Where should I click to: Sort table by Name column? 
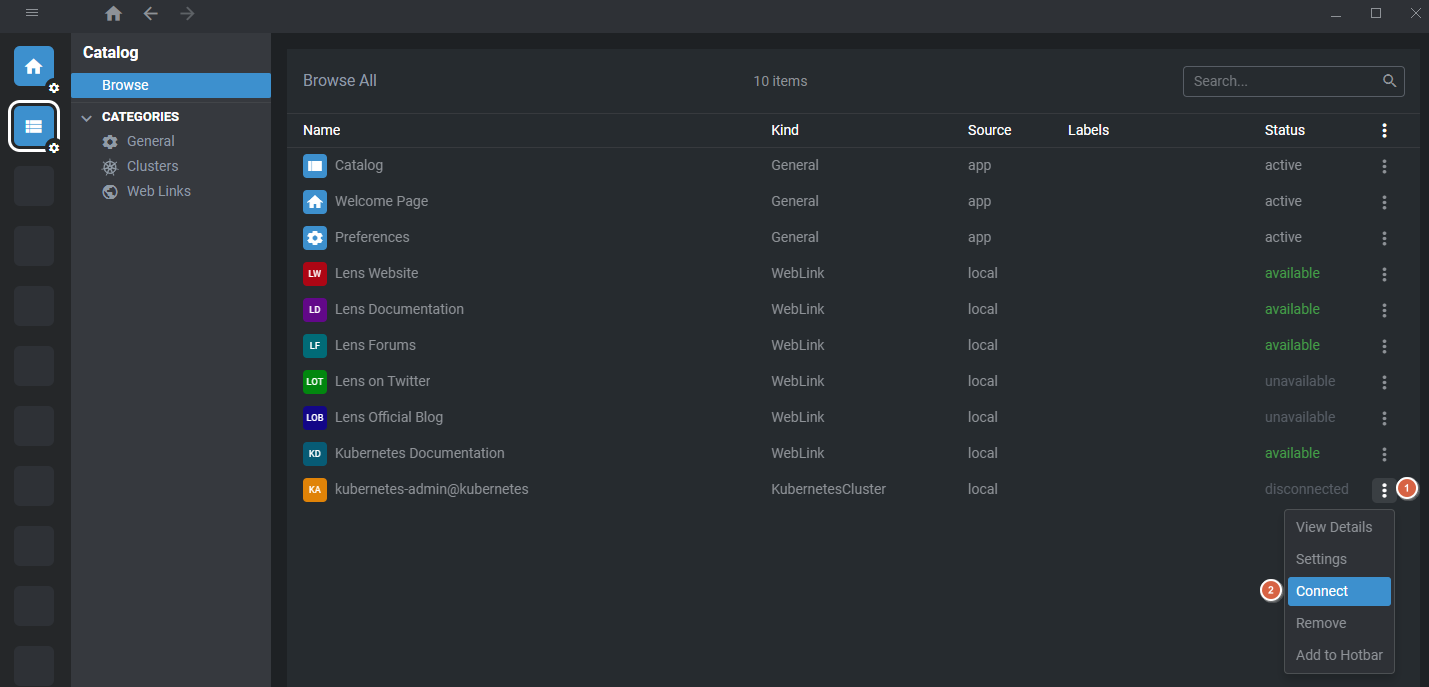pyautogui.click(x=322, y=130)
